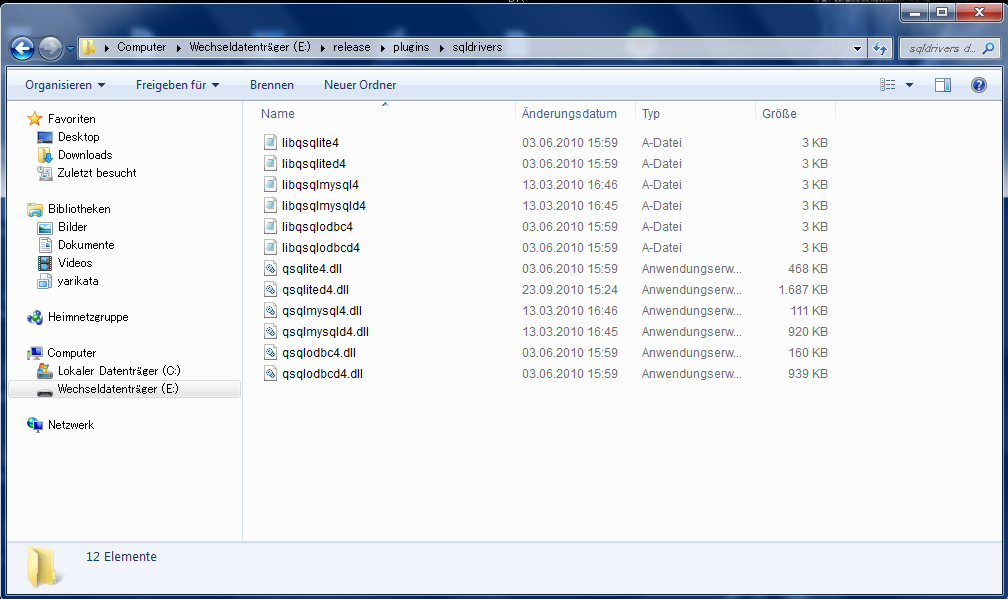Click the back navigation arrow

[22, 47]
